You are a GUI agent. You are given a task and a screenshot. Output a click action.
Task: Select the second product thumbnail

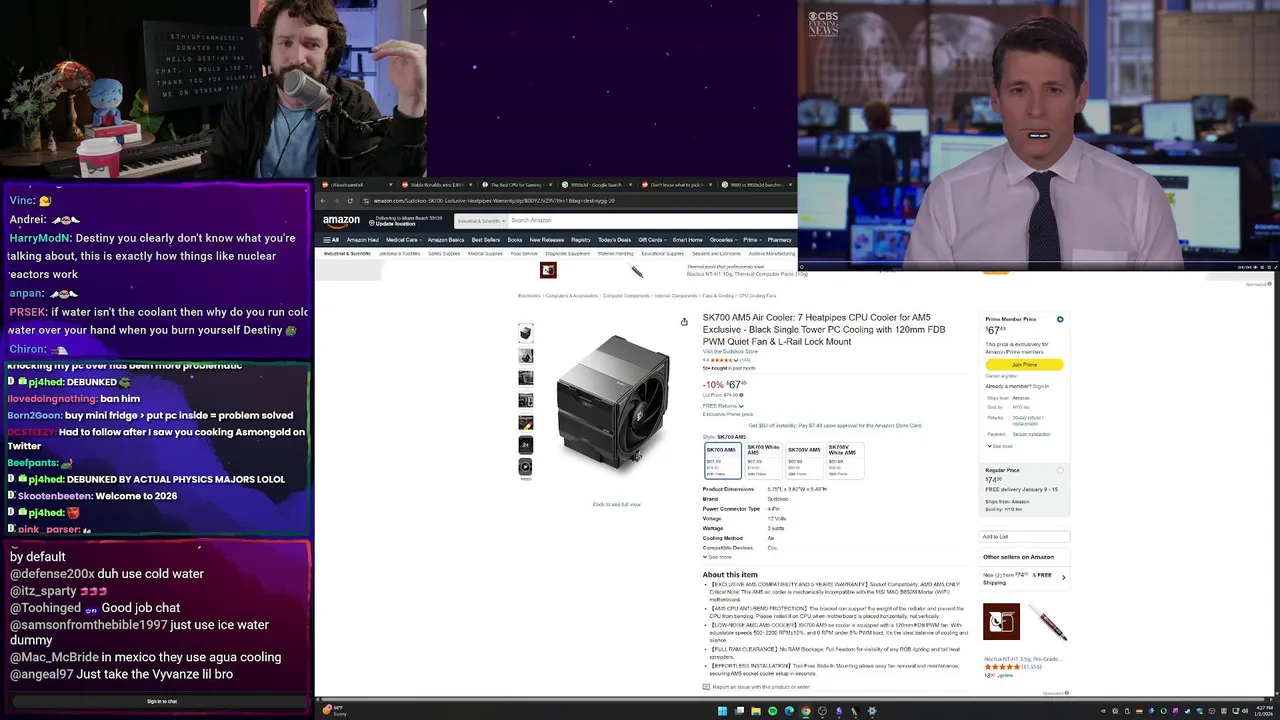tap(526, 355)
